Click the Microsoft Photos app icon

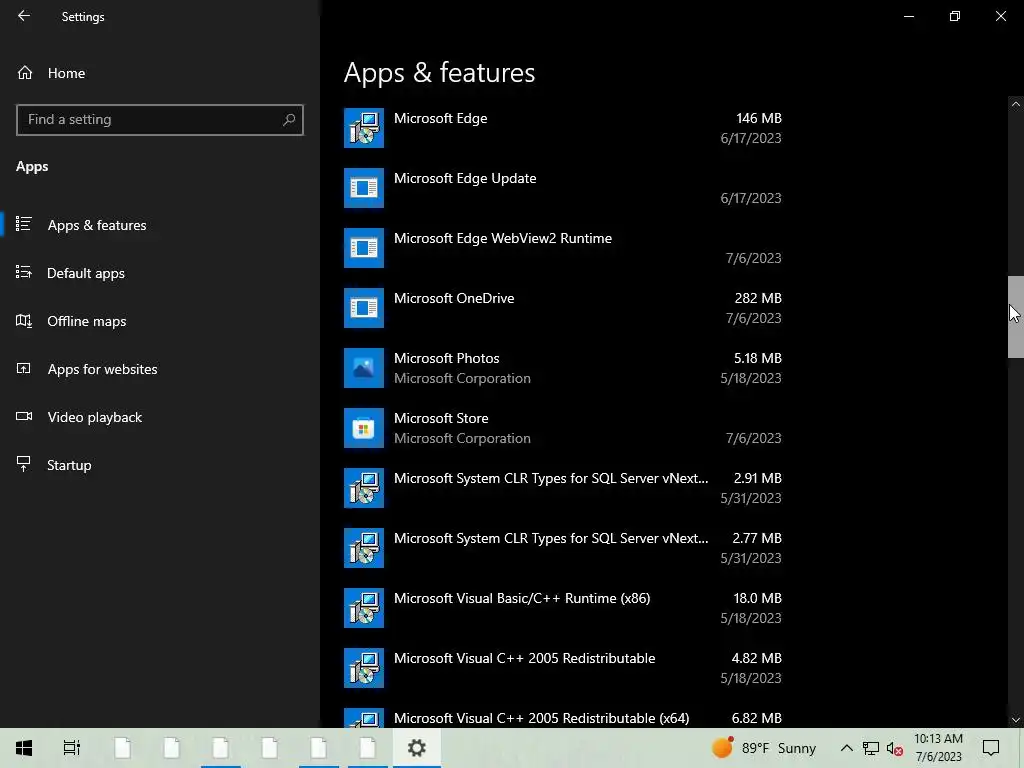point(364,368)
